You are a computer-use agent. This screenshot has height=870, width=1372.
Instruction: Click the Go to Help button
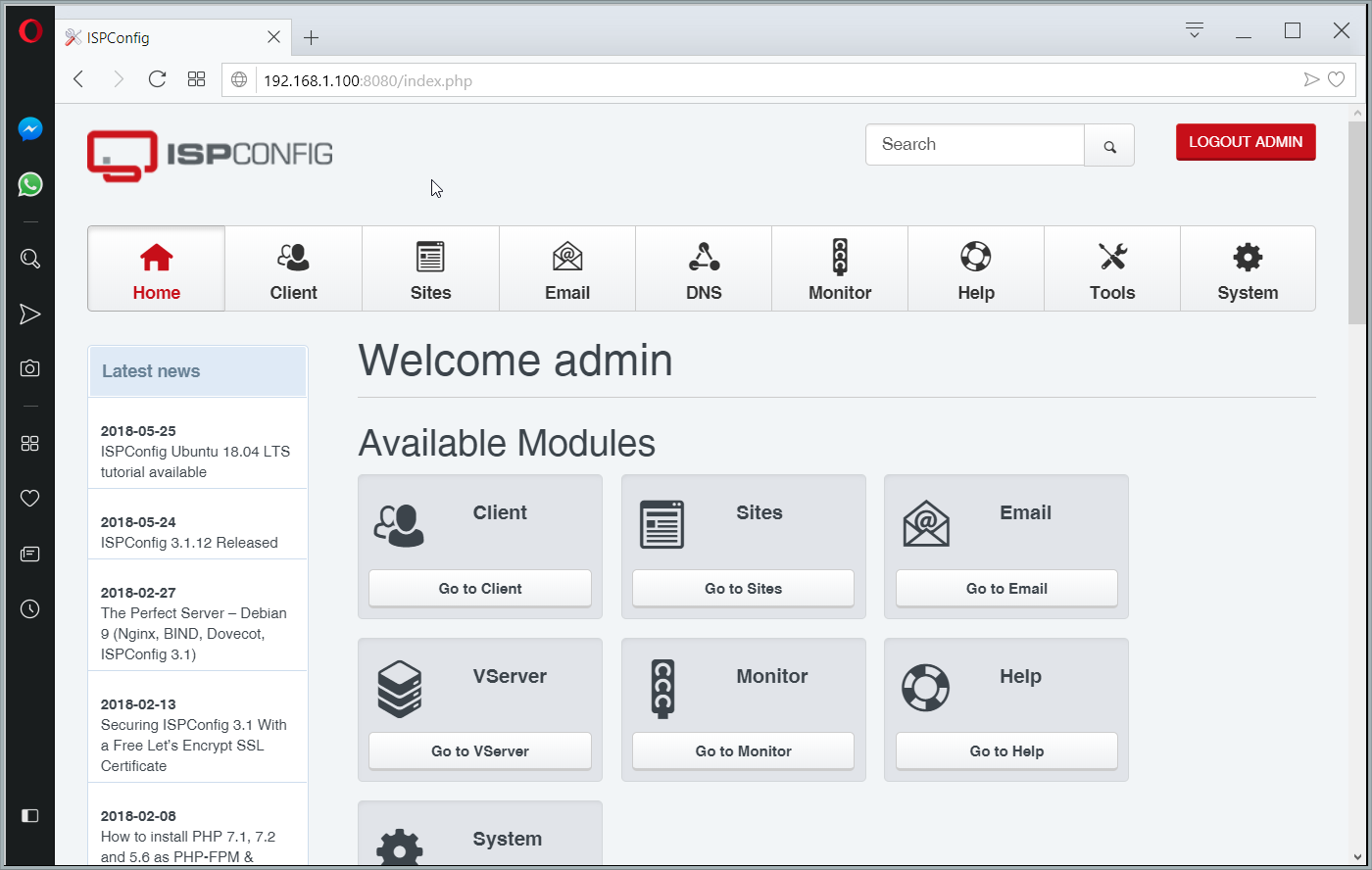[1006, 751]
